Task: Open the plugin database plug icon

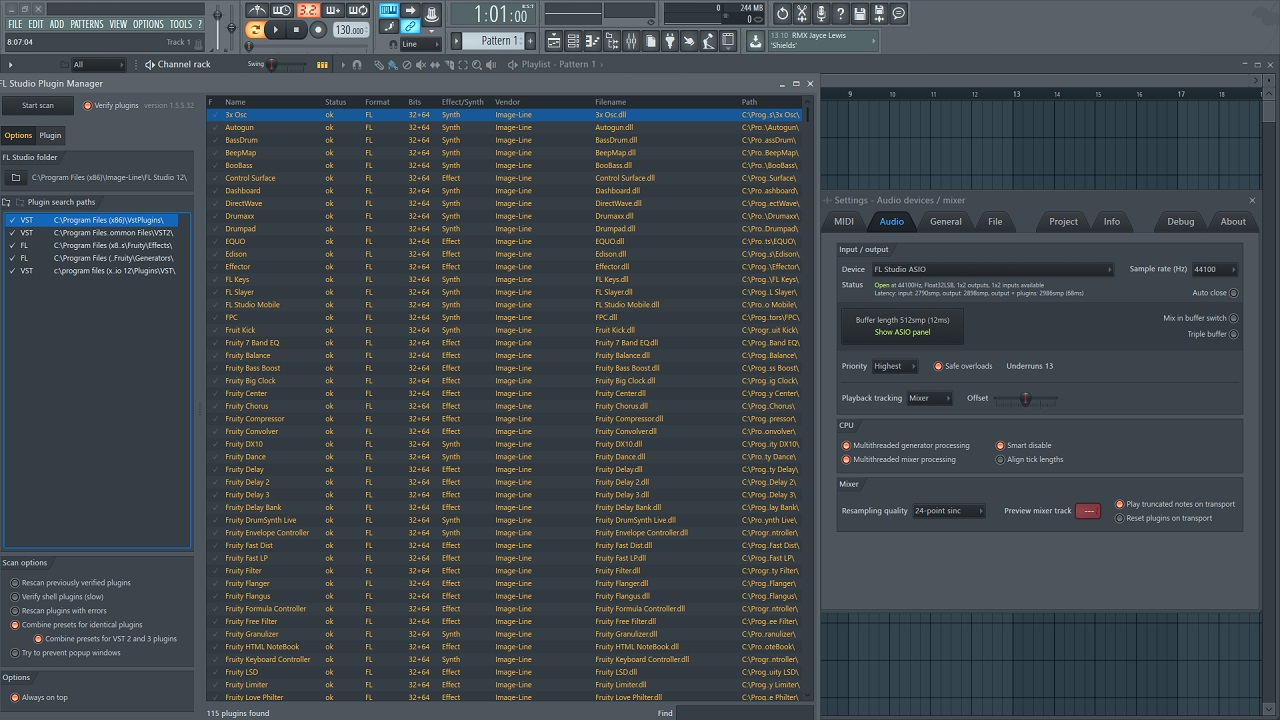Action: (670, 41)
